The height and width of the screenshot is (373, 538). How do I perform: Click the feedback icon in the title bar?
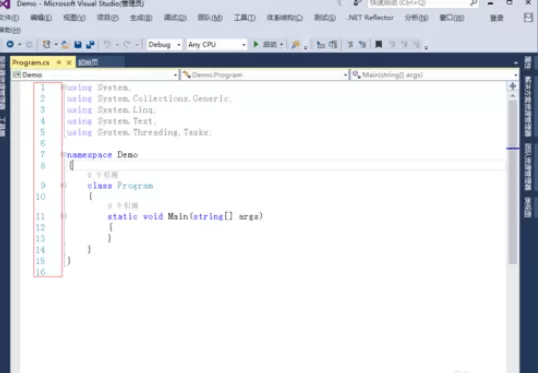pyautogui.click(x=357, y=3)
